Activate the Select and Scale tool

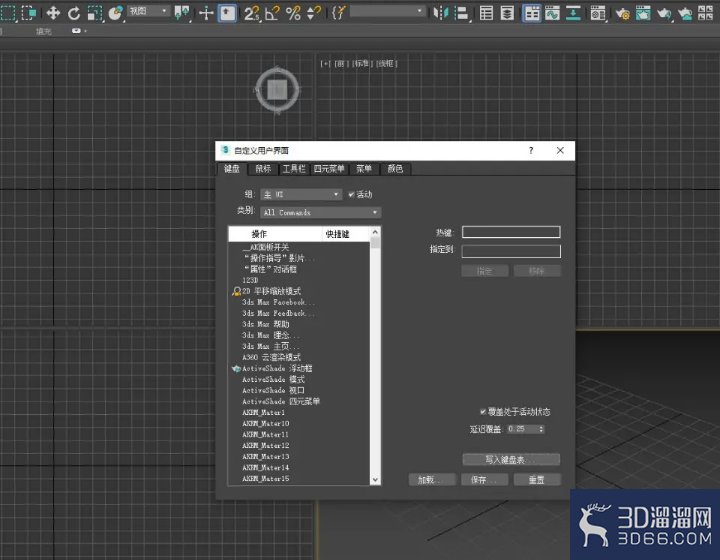click(x=95, y=13)
